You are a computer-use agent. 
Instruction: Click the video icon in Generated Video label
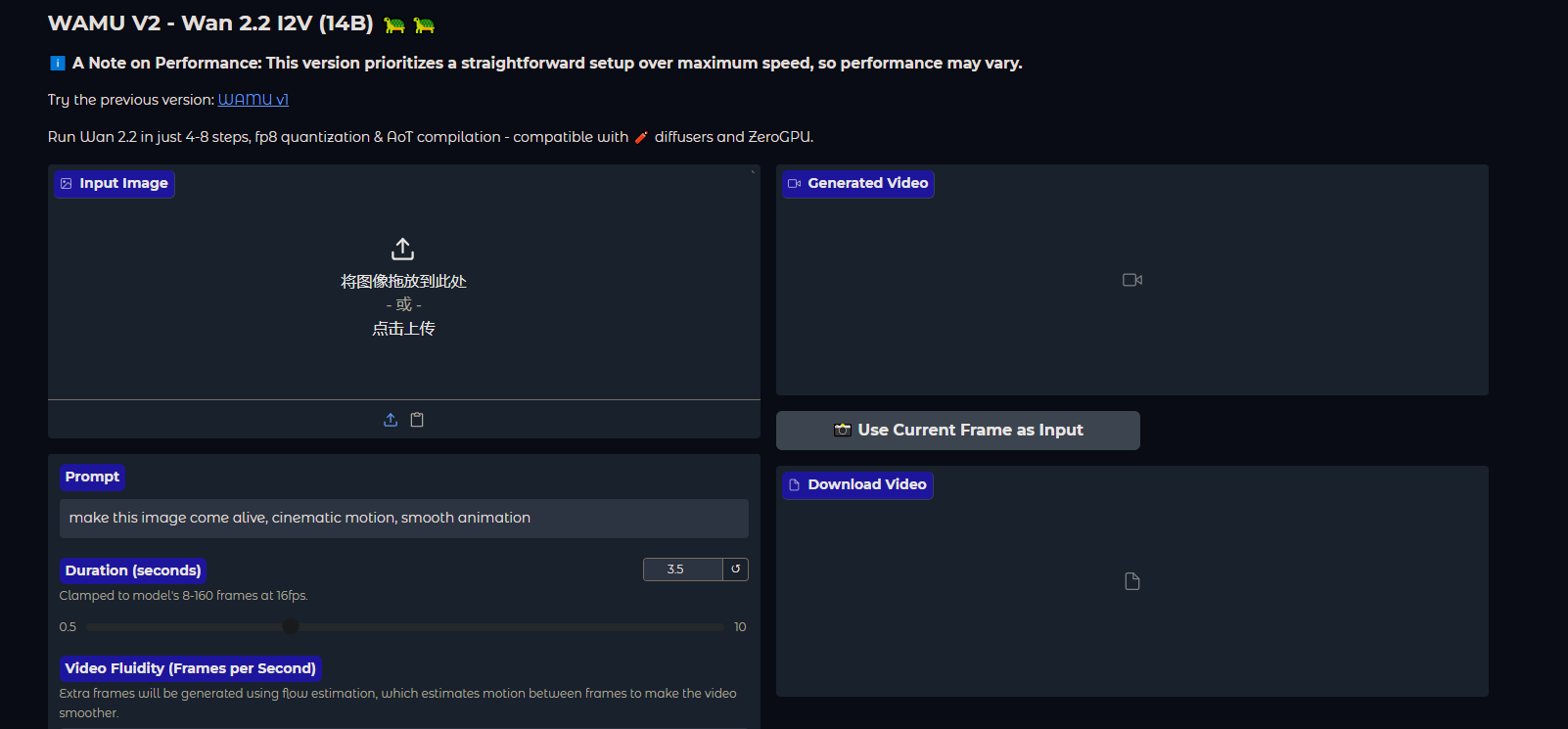point(795,184)
